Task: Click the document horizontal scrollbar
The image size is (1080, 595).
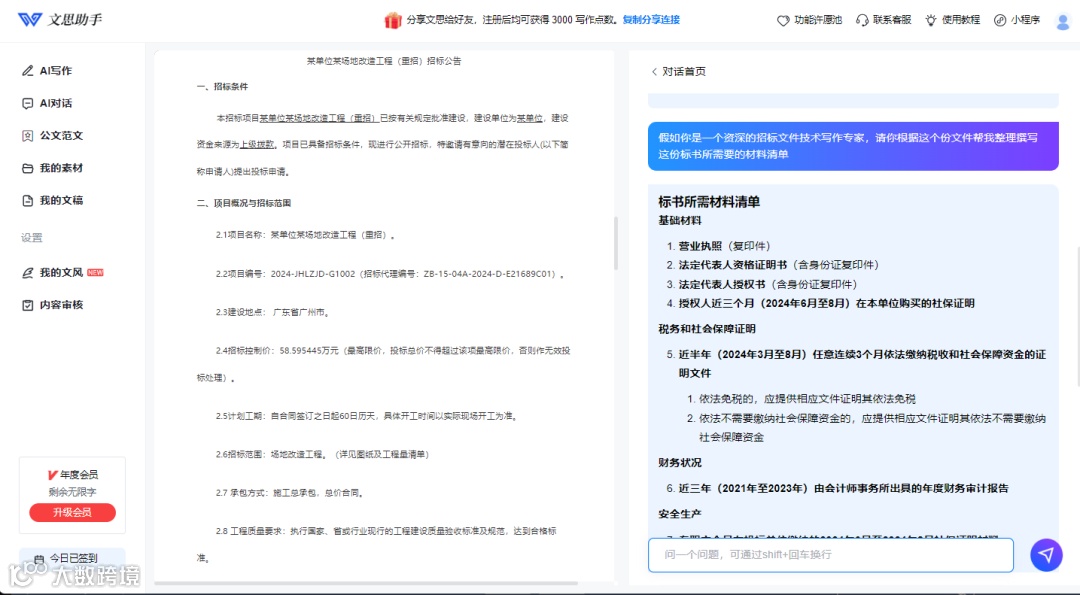Action: 366,583
